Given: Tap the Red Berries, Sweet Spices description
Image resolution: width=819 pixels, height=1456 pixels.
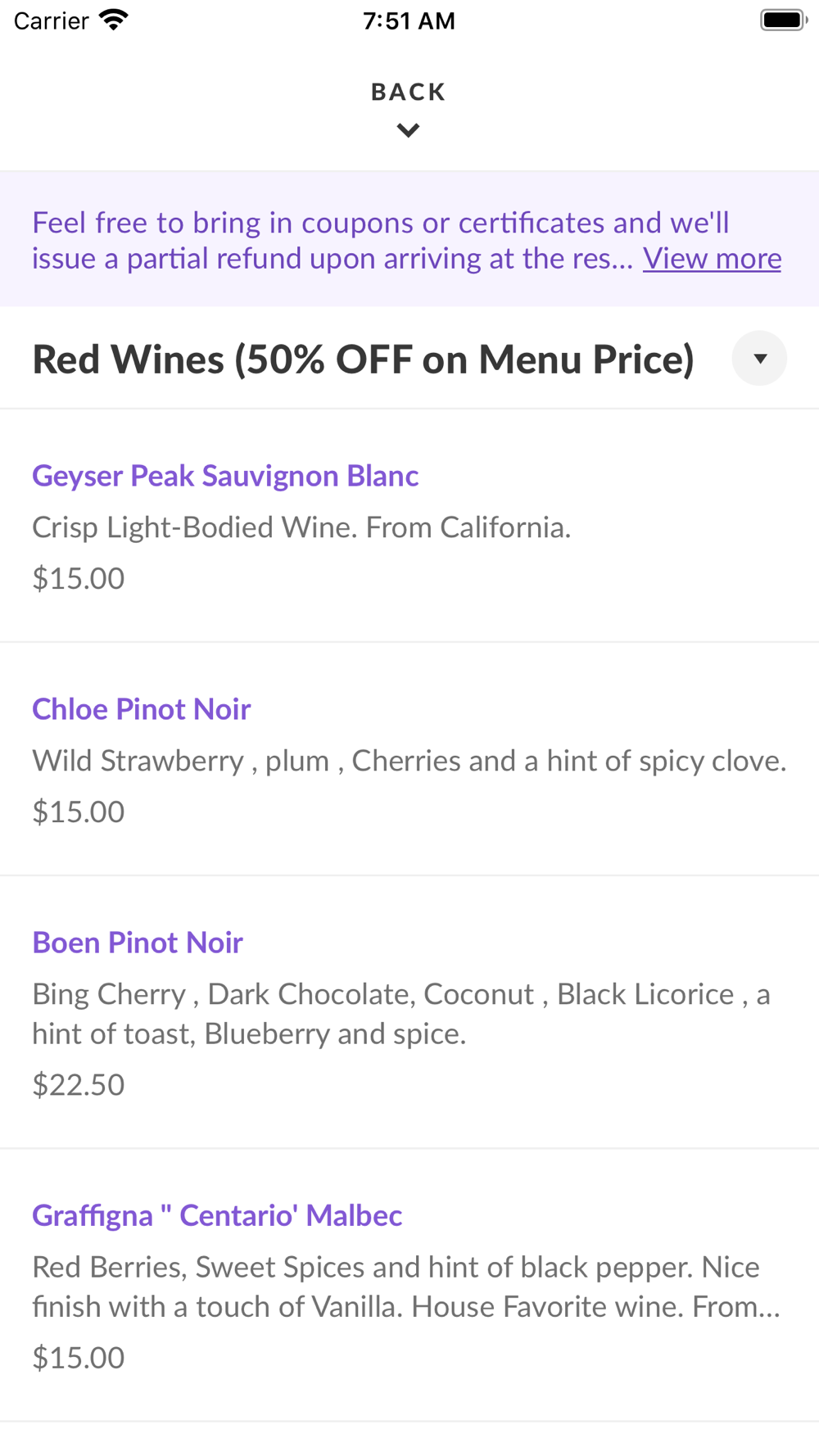Looking at the screenshot, I should pyautogui.click(x=405, y=1286).
